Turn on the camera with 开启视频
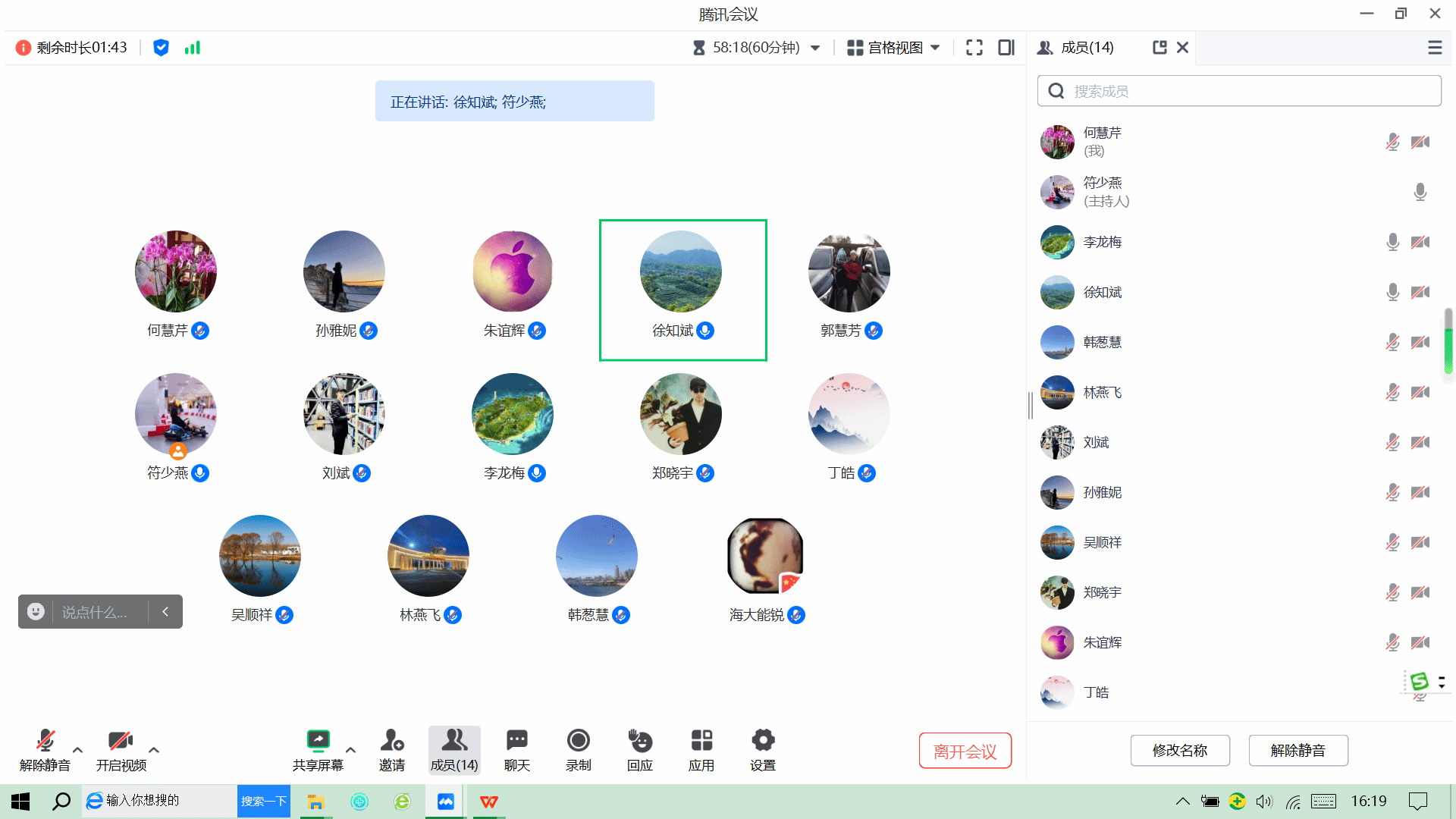The image size is (1456, 819). 121,740
